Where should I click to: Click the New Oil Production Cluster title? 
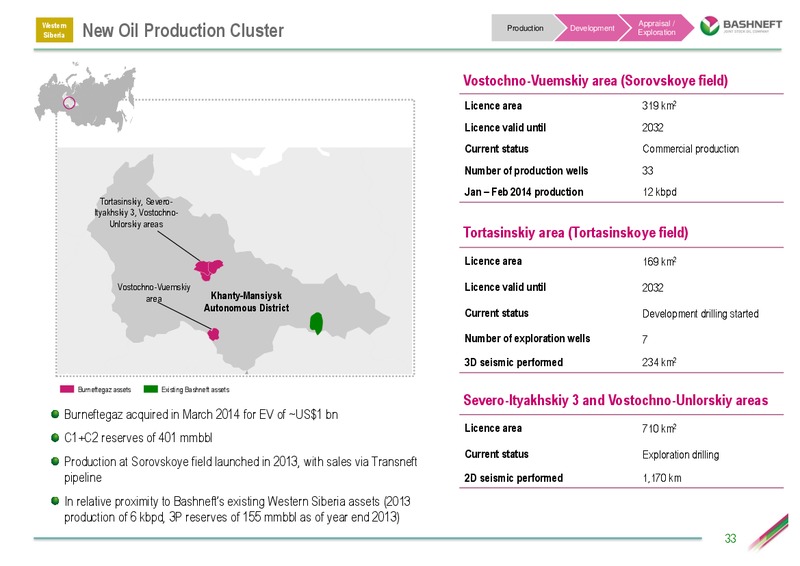click(x=183, y=30)
